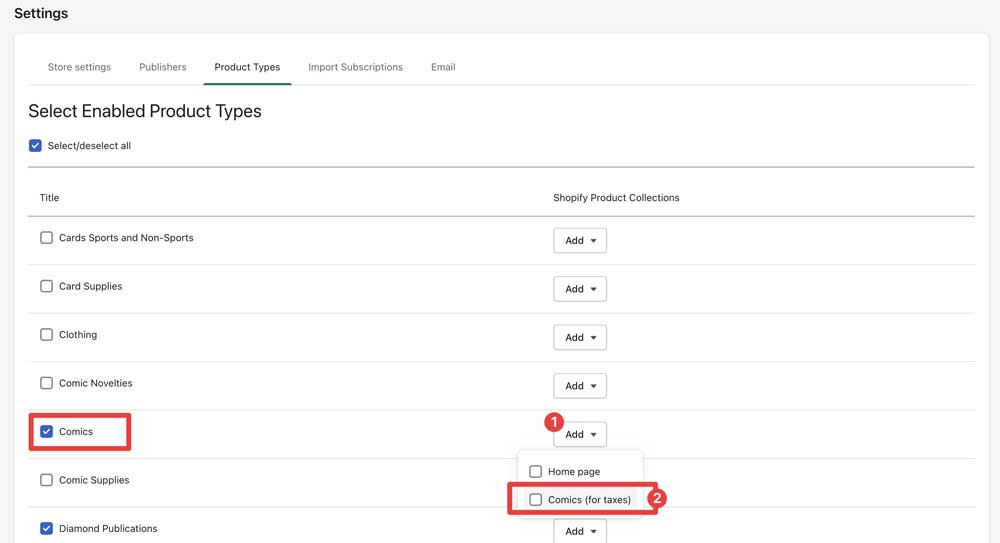The height and width of the screenshot is (543, 1000).
Task: Check Home page collection option
Action: 536,472
